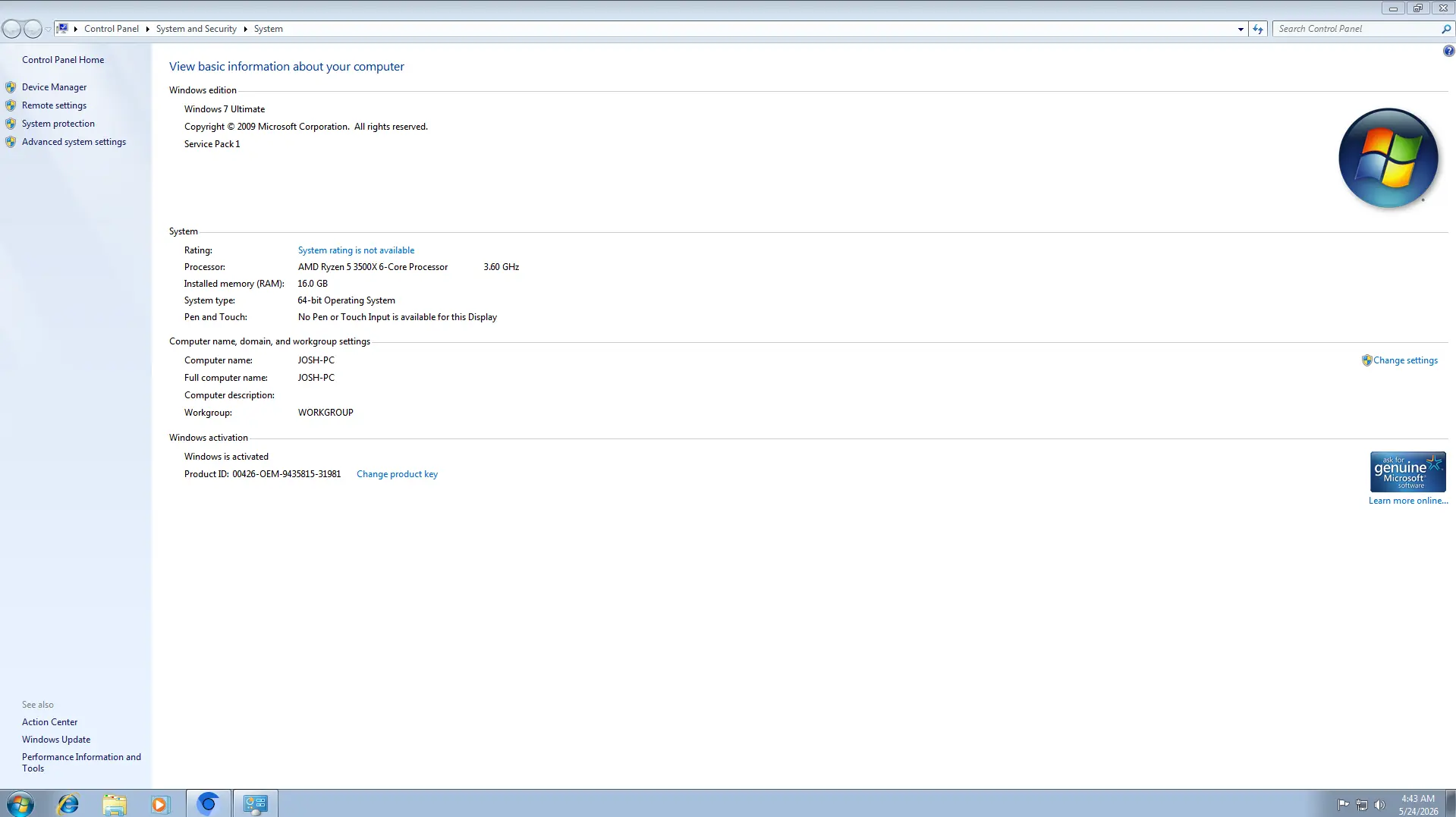Screen dimensions: 1456x817
Task: Click Change product key
Action: (397, 474)
